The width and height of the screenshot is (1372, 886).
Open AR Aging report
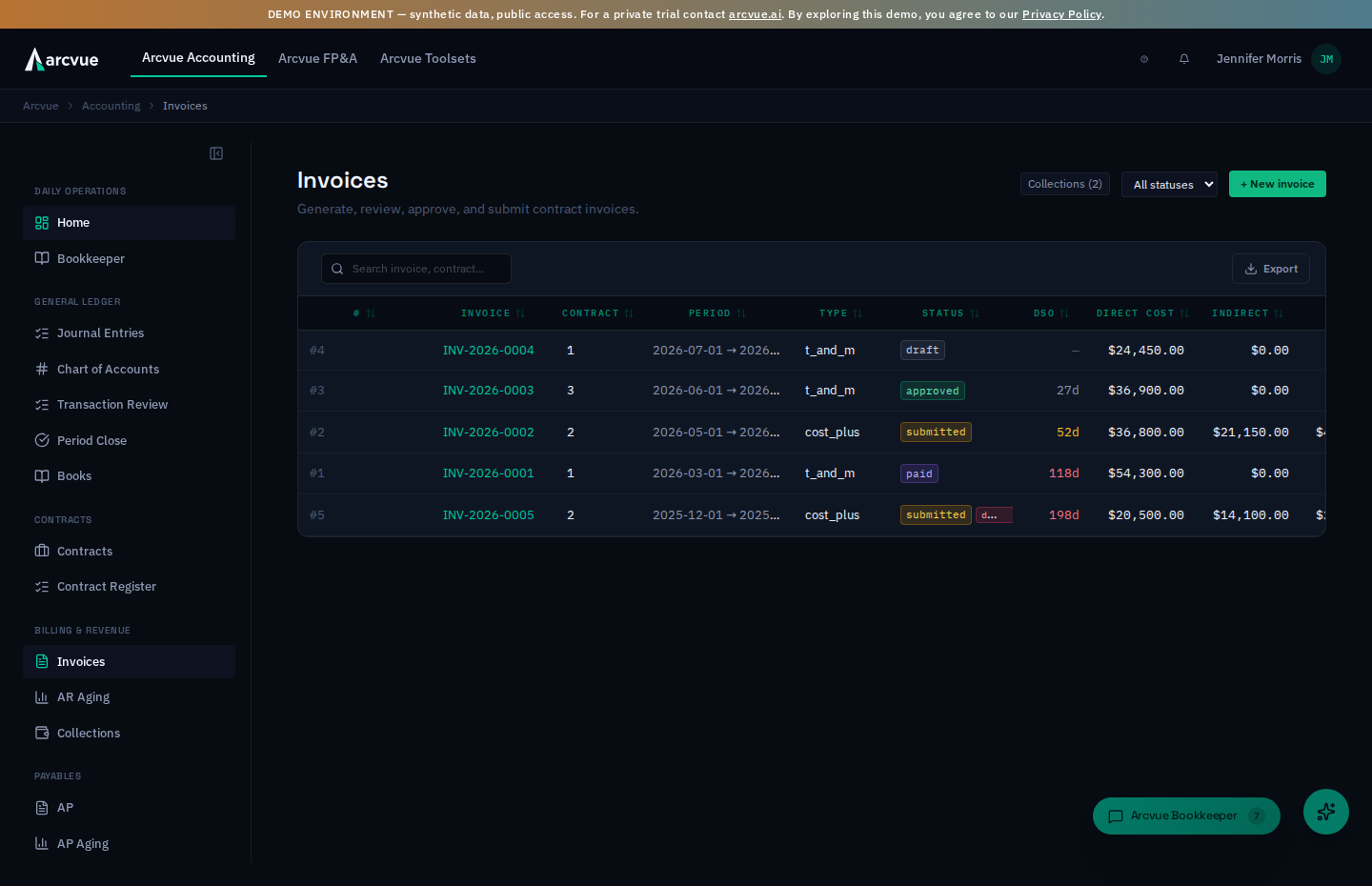pos(129,697)
